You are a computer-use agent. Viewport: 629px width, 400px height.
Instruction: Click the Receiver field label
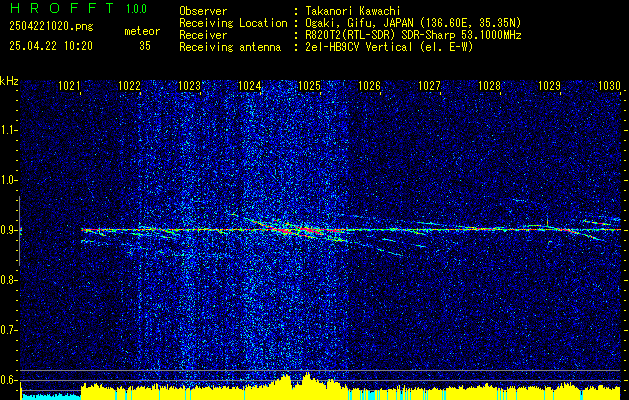203,35
